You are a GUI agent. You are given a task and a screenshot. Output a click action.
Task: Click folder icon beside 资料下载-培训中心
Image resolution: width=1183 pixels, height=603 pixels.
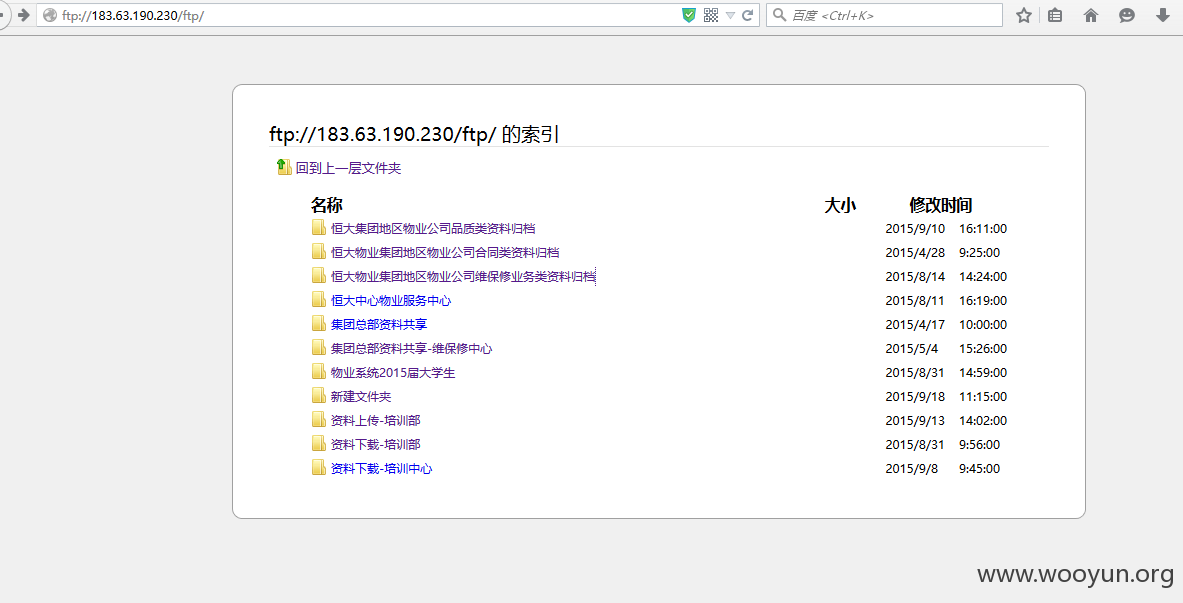(x=319, y=468)
